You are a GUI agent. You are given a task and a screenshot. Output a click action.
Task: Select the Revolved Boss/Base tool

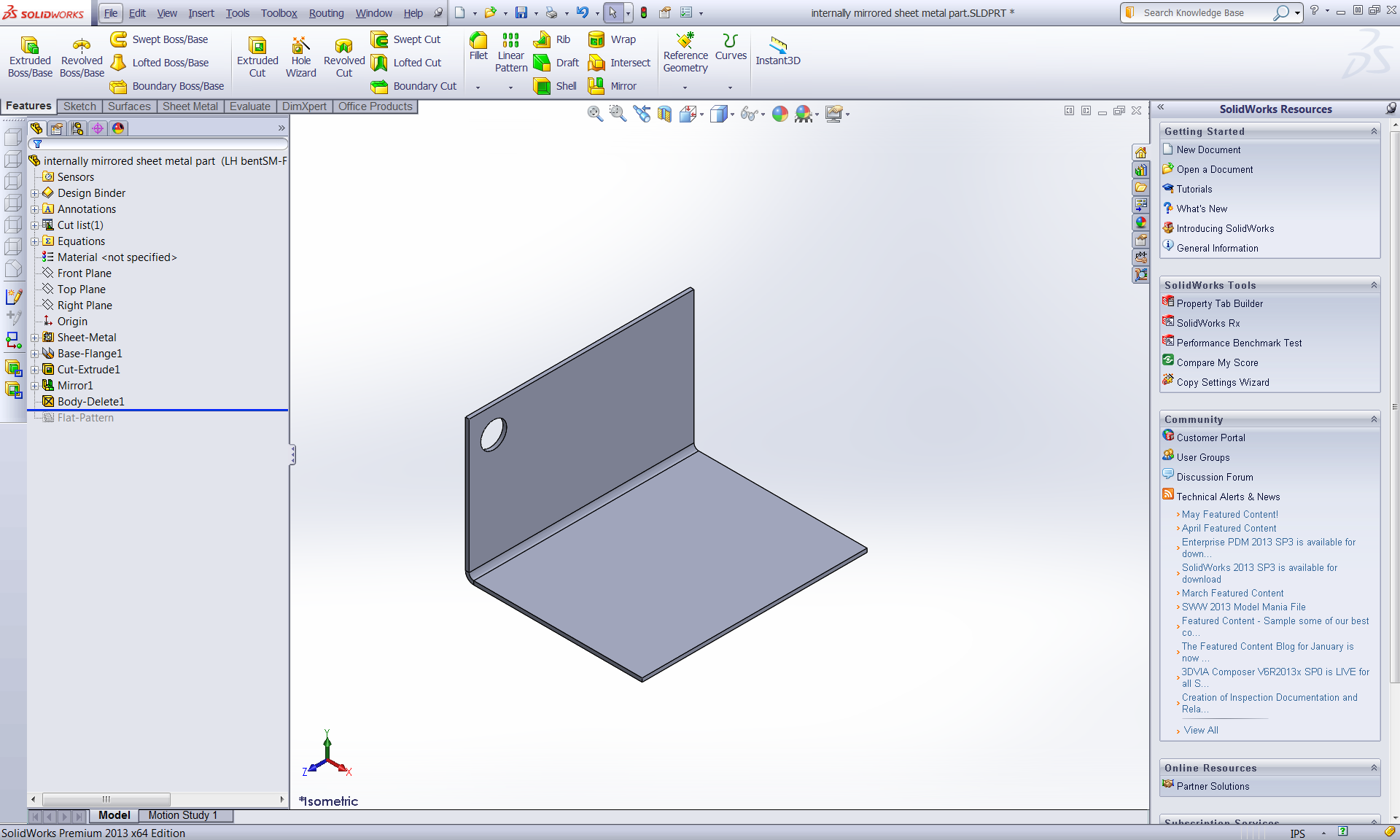(82, 57)
